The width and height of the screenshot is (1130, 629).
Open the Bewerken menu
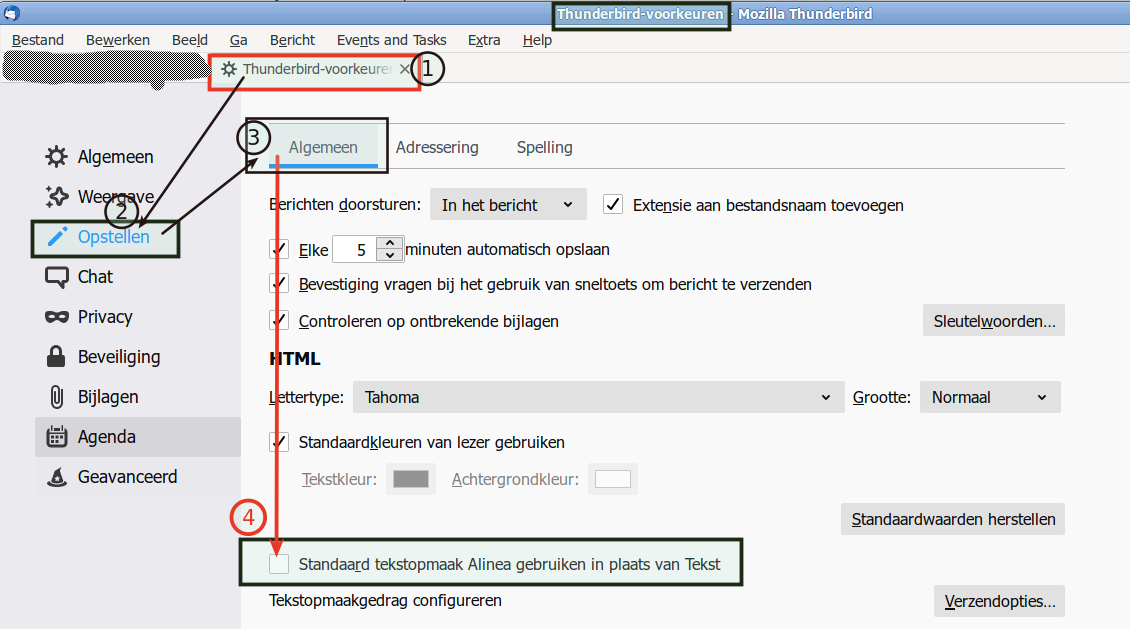[117, 40]
